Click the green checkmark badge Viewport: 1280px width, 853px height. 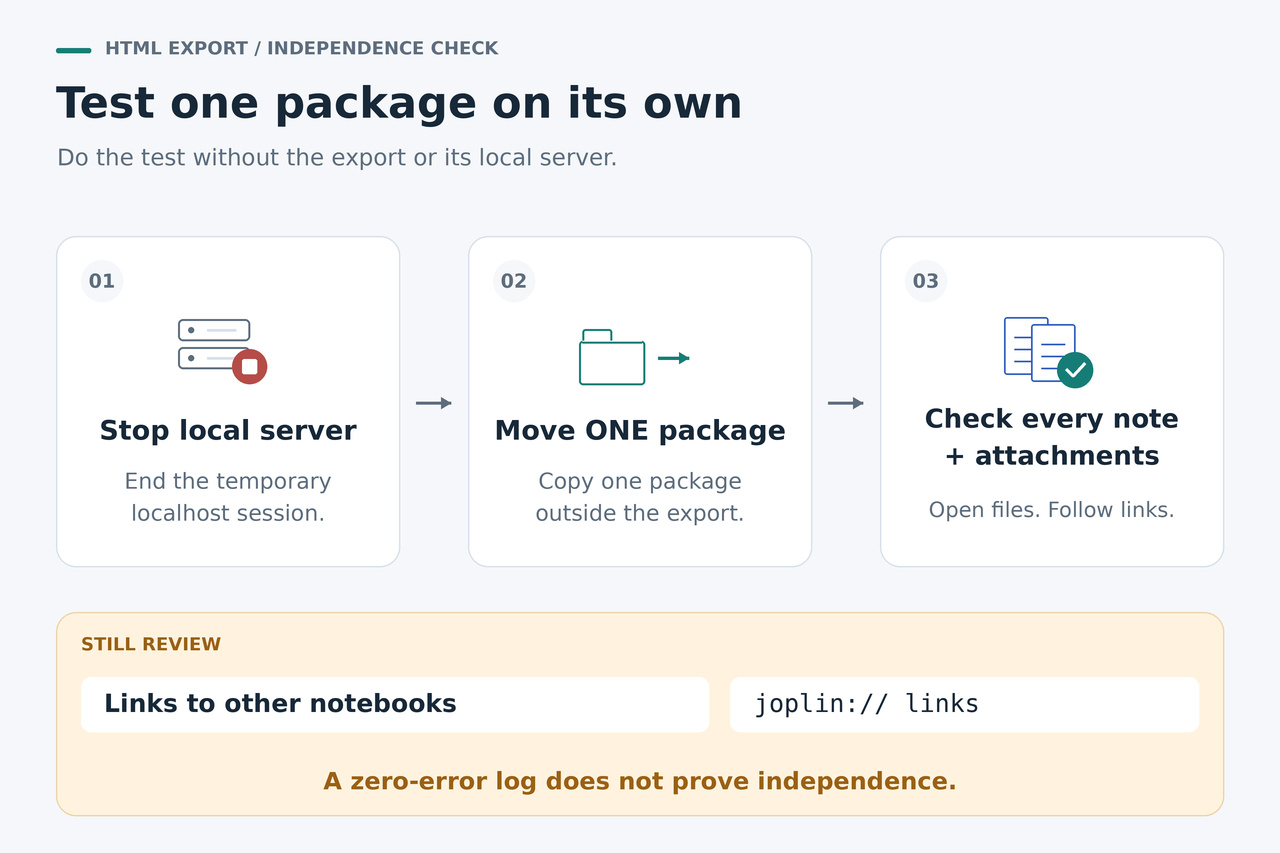[x=1075, y=370]
